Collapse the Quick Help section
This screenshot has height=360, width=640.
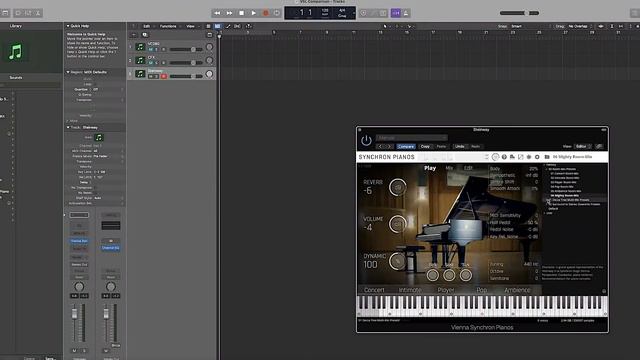coord(68,26)
